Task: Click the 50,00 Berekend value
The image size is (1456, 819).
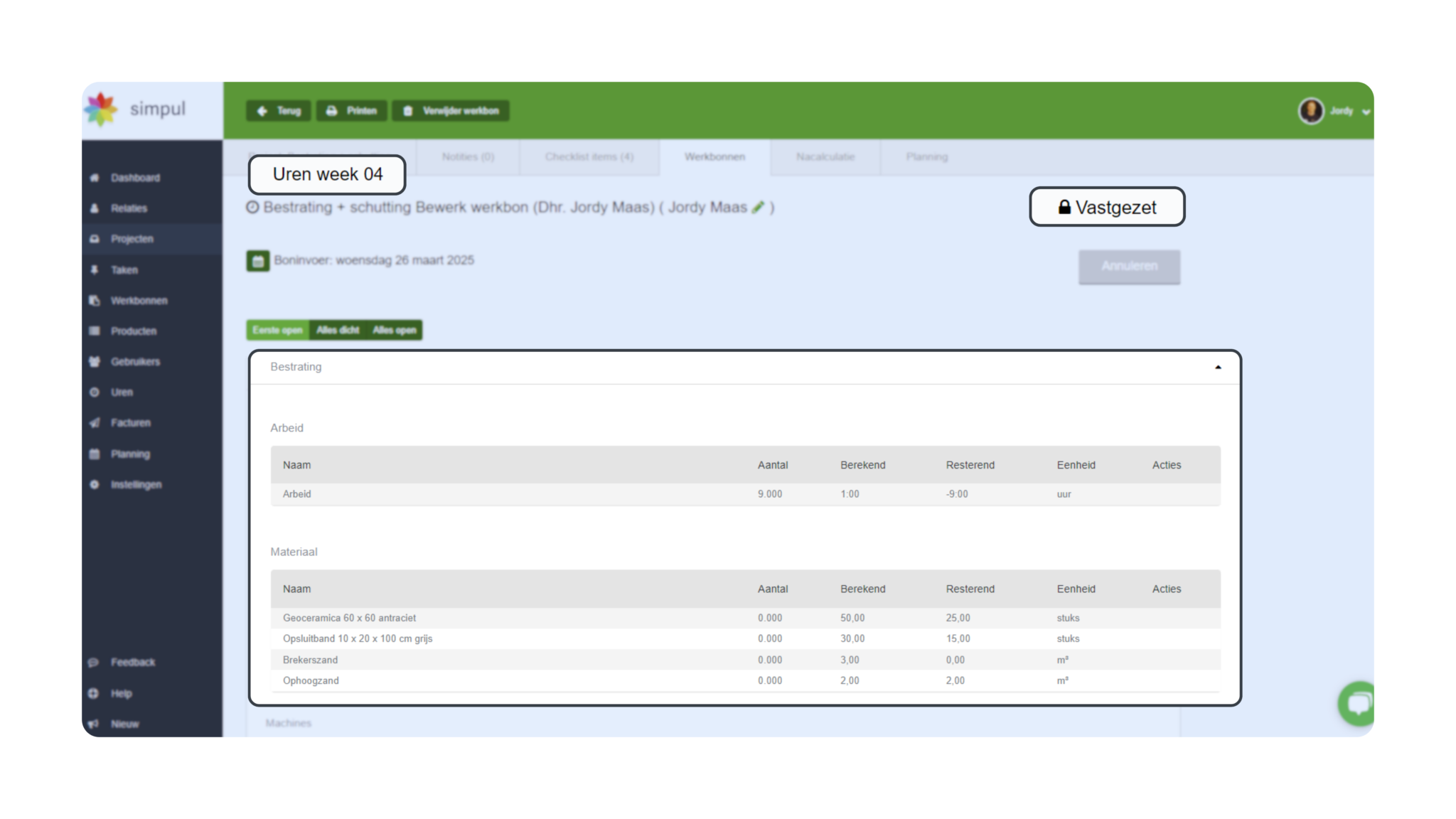Action: 852,618
